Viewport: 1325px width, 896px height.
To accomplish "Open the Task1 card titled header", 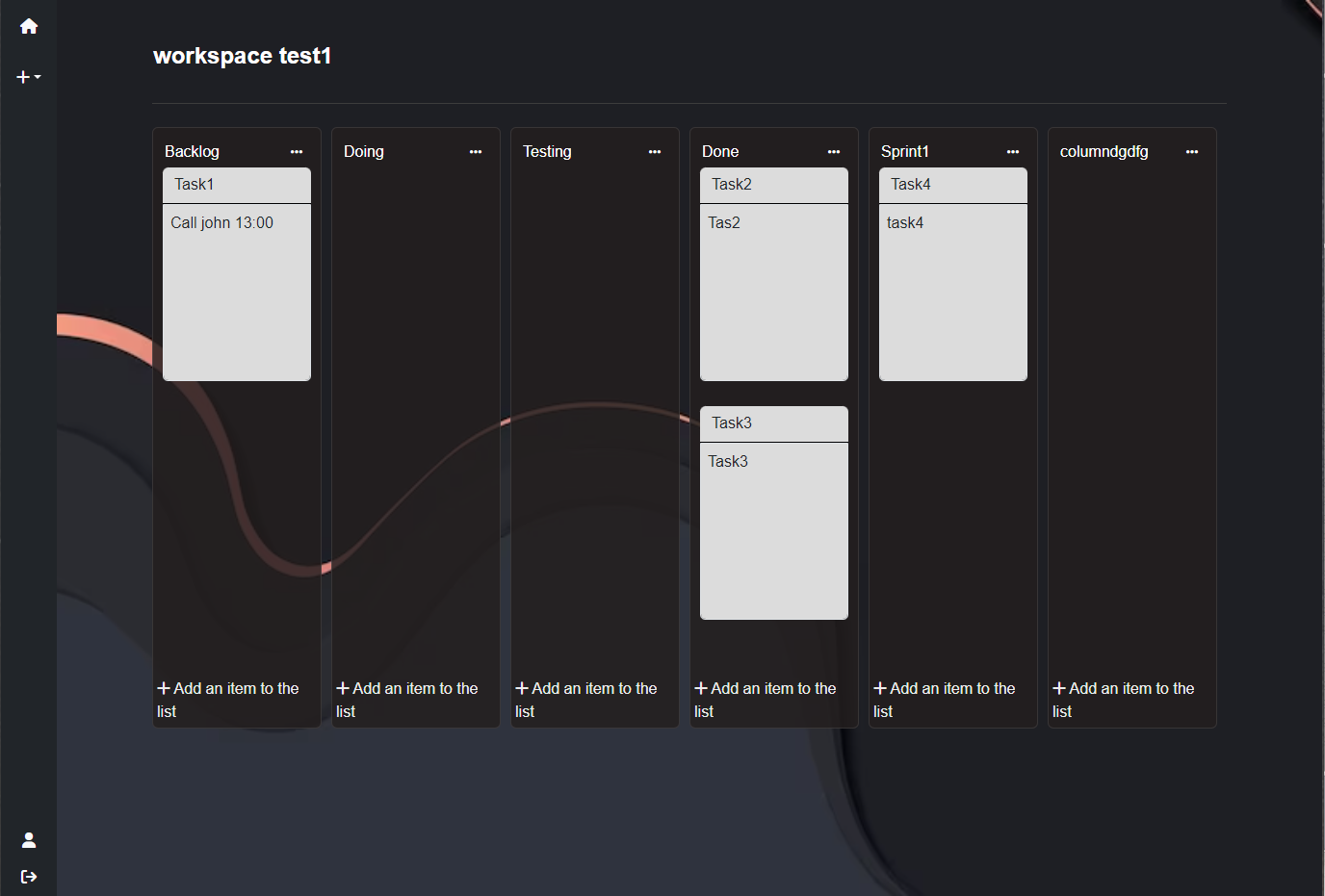I will (237, 185).
